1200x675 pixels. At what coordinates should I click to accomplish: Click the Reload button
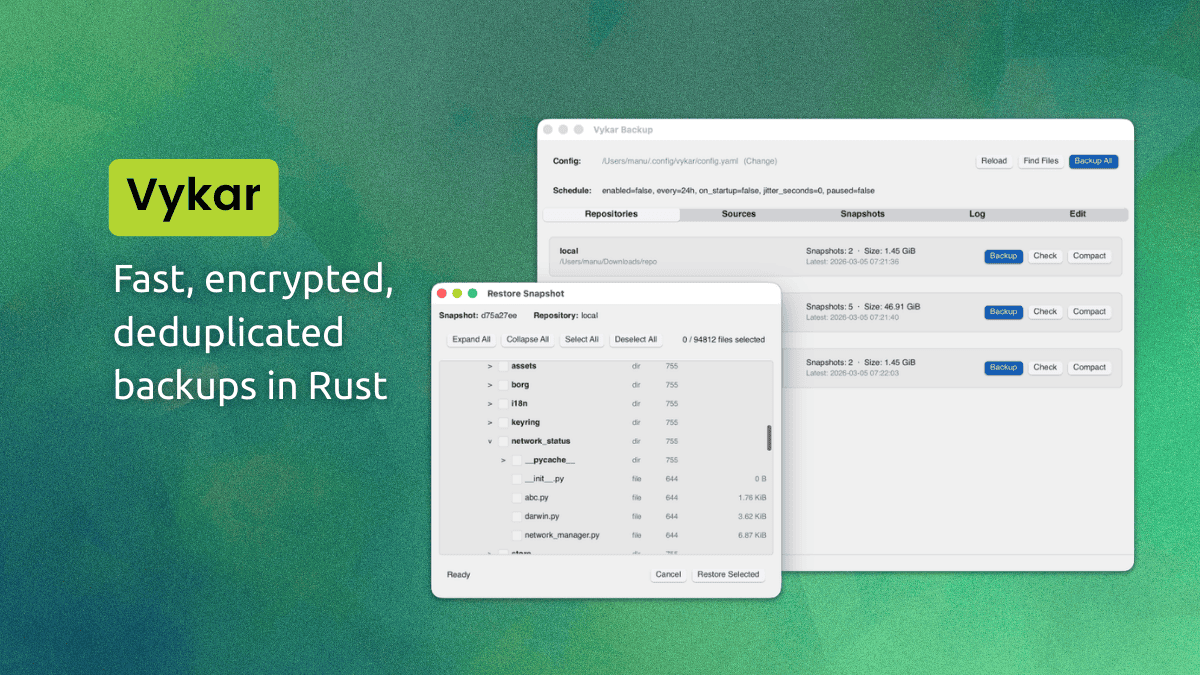(994, 161)
